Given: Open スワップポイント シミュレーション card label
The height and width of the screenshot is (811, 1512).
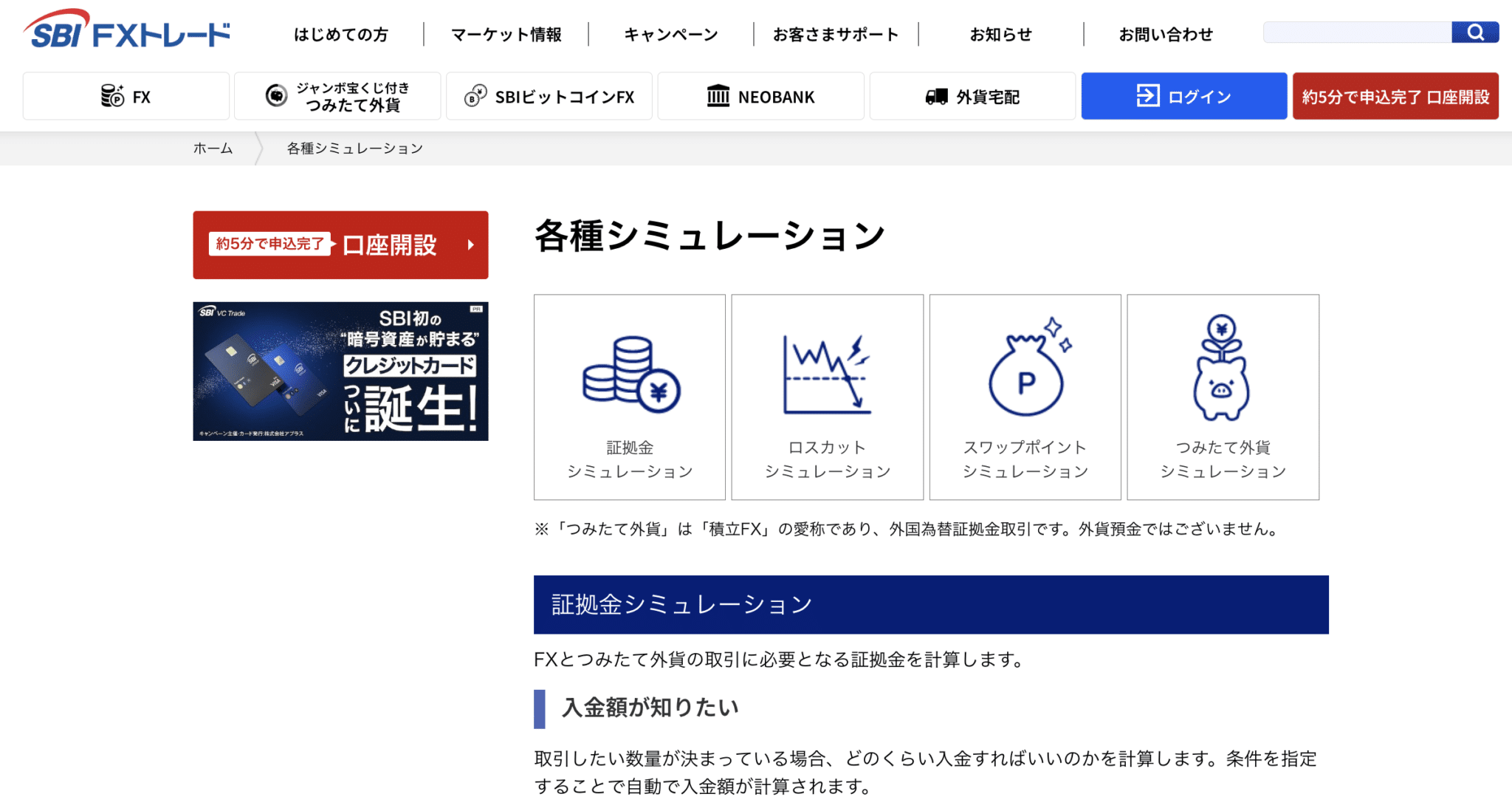Looking at the screenshot, I should coord(1025,459).
